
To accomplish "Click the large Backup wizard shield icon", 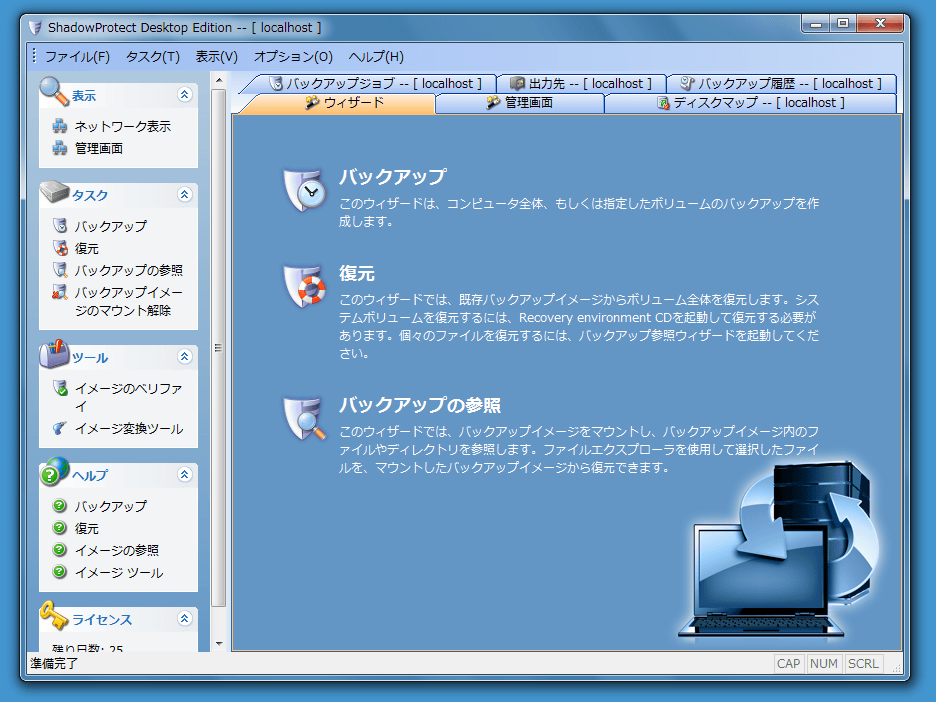I will click(x=304, y=190).
